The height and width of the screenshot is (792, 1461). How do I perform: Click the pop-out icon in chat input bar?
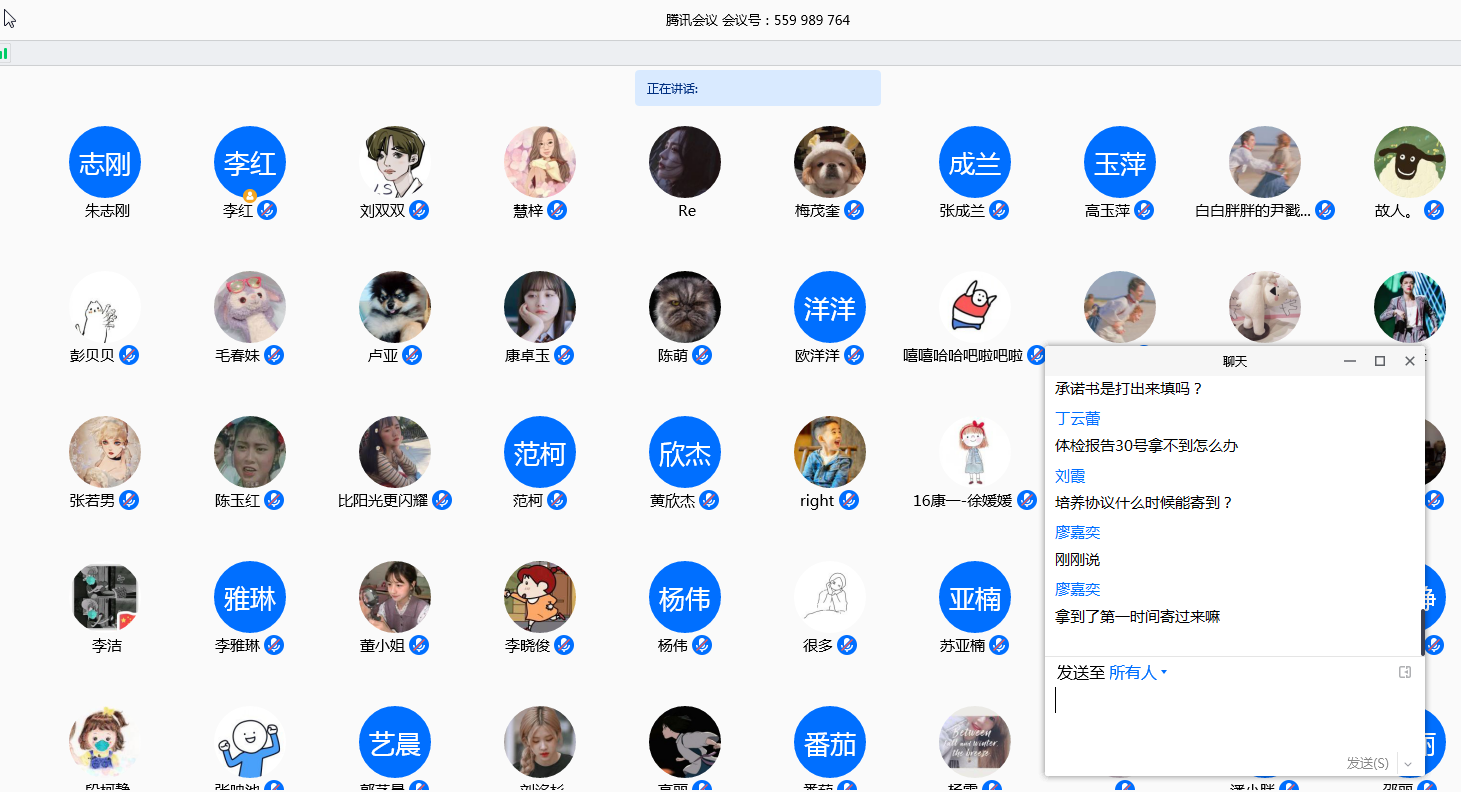point(1405,672)
